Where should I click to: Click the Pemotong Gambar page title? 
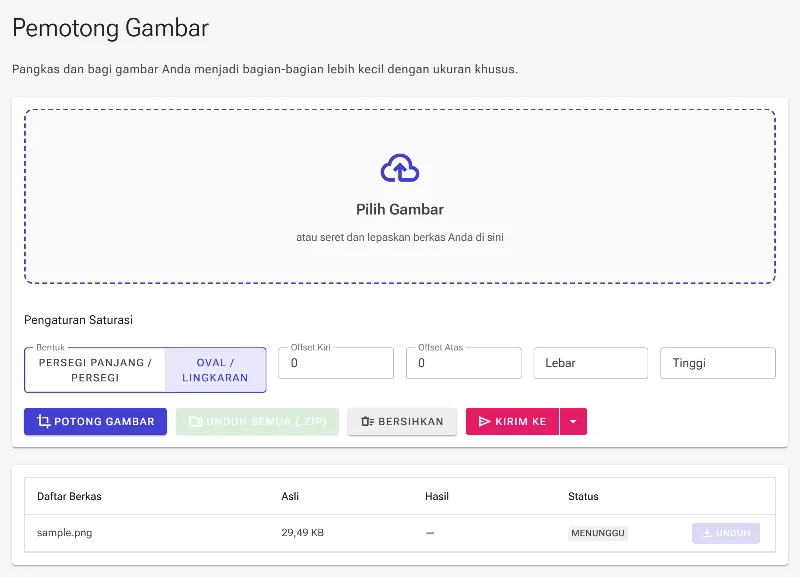pos(111,28)
